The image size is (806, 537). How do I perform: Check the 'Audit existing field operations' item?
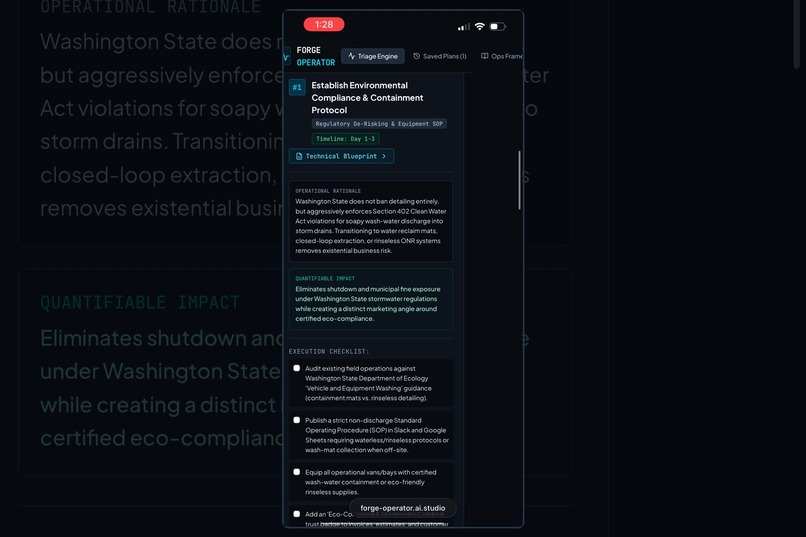click(x=297, y=368)
